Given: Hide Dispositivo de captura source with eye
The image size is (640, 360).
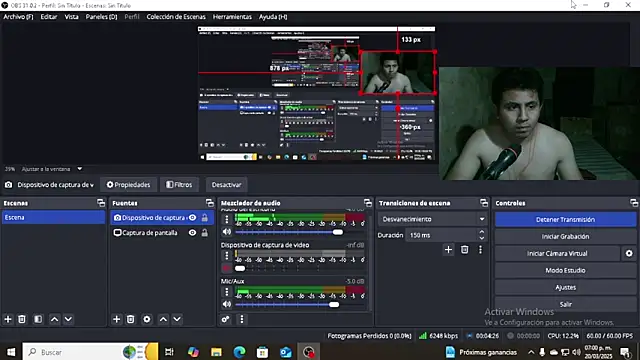Looking at the screenshot, I should pyautogui.click(x=192, y=218).
